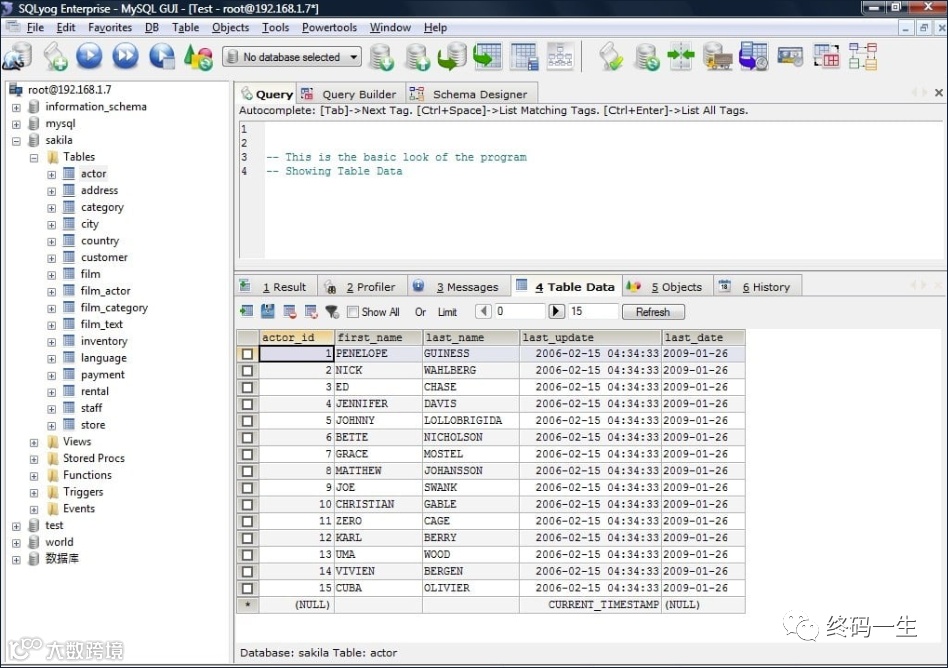Expand the information_schema database node
Image resolution: width=948 pixels, height=668 pixels.
pyautogui.click(x=16, y=108)
